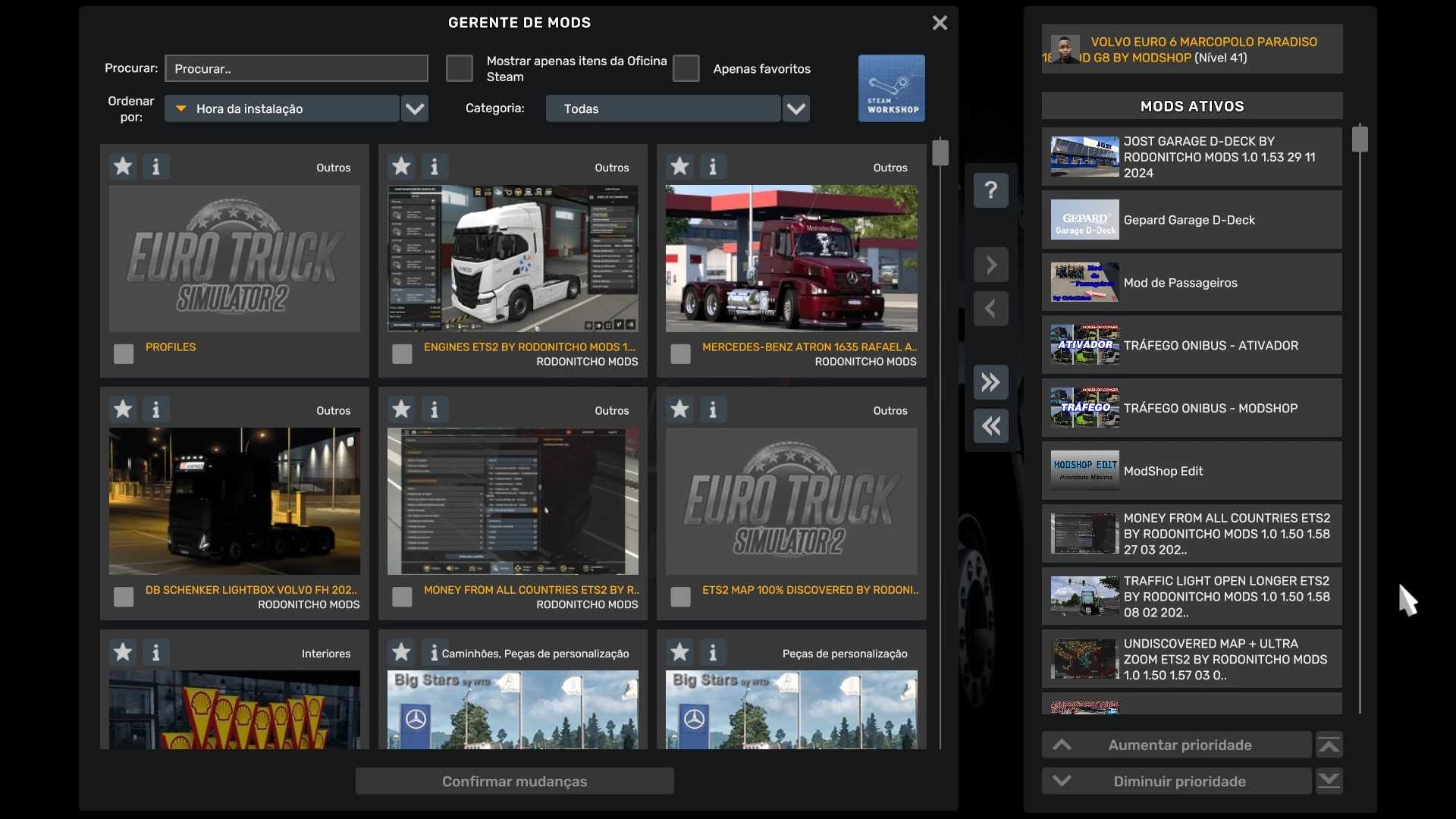Click the double right arrows activate all icon
Viewport: 1456px width, 819px height.
[x=990, y=382]
